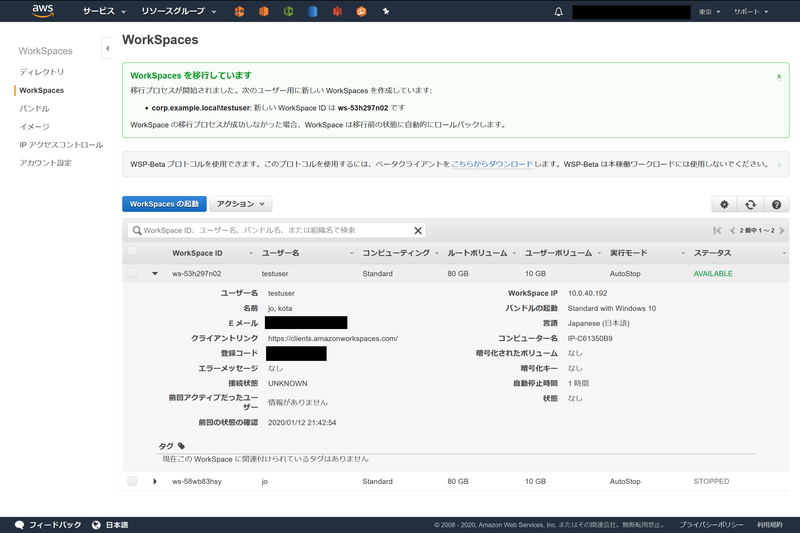Click the client link URL text
Image resolution: width=800 pixels, height=533 pixels.
click(x=333, y=338)
